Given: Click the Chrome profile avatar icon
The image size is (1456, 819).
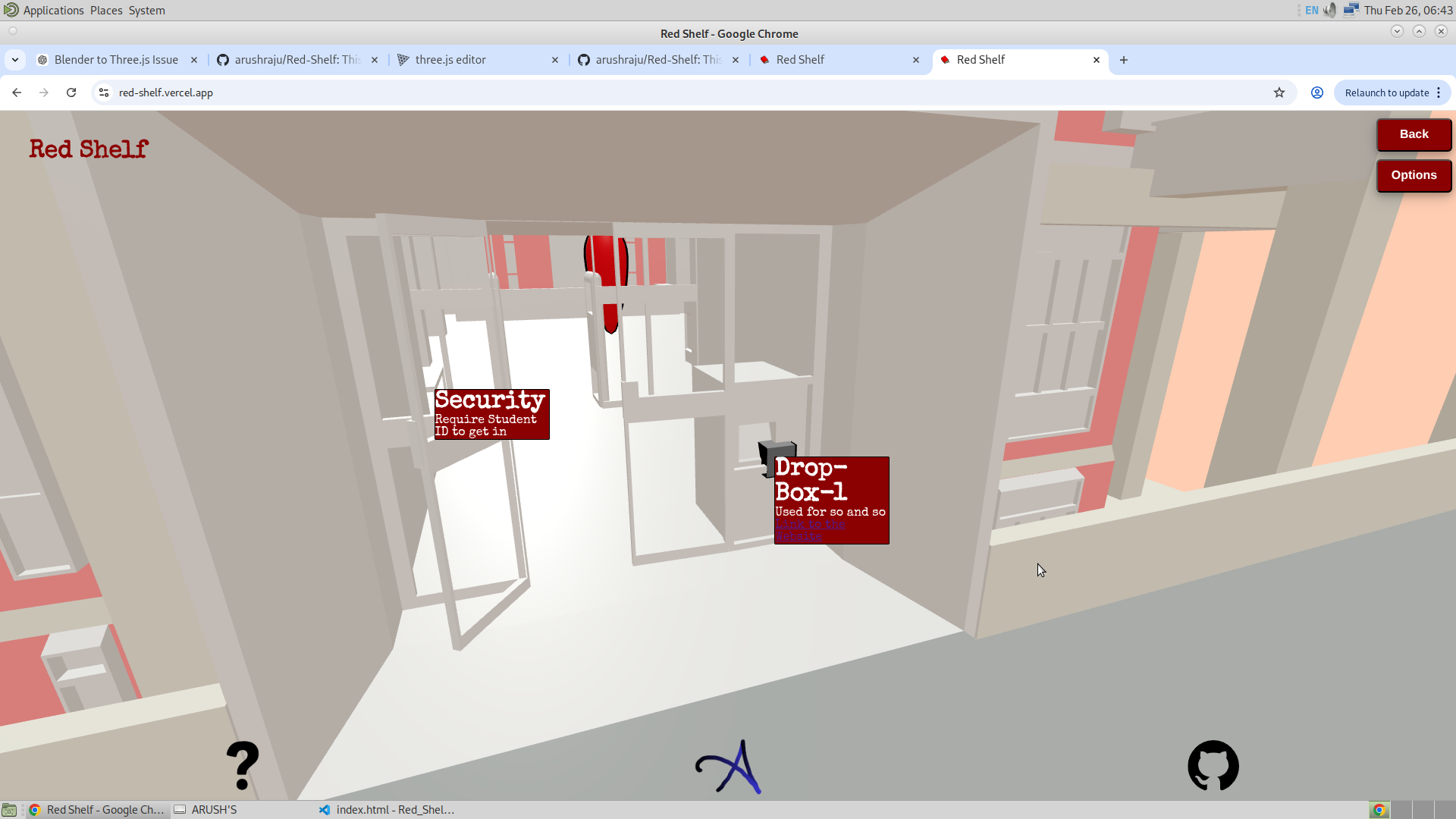Looking at the screenshot, I should [x=1317, y=92].
